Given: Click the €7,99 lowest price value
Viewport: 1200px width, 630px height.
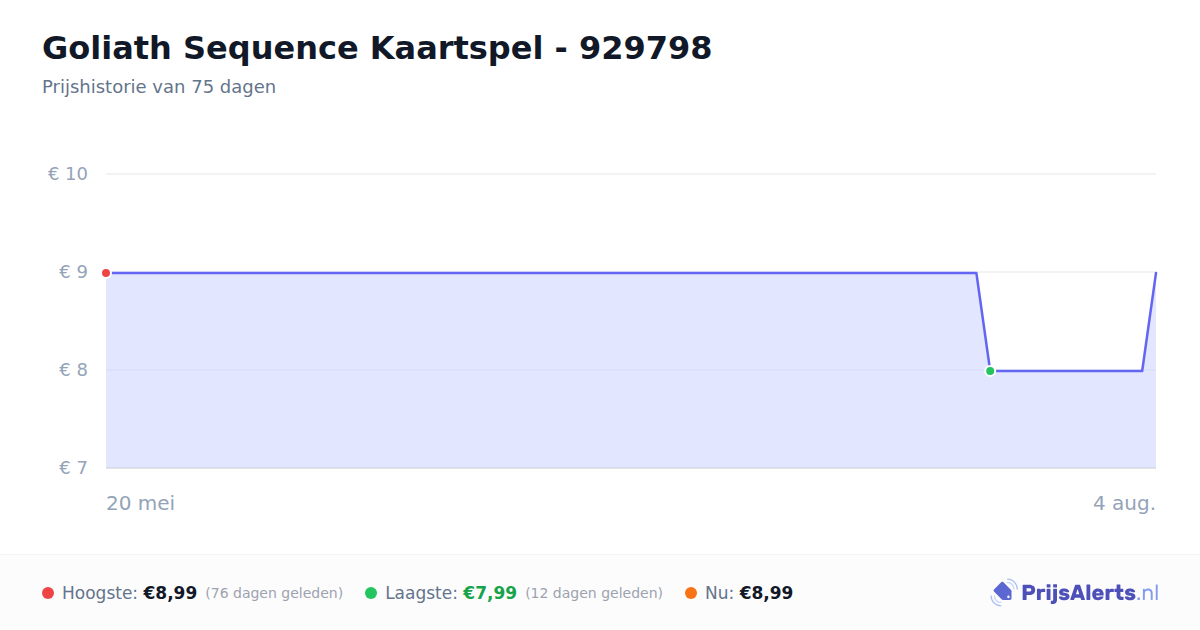Looking at the screenshot, I should 490,593.
